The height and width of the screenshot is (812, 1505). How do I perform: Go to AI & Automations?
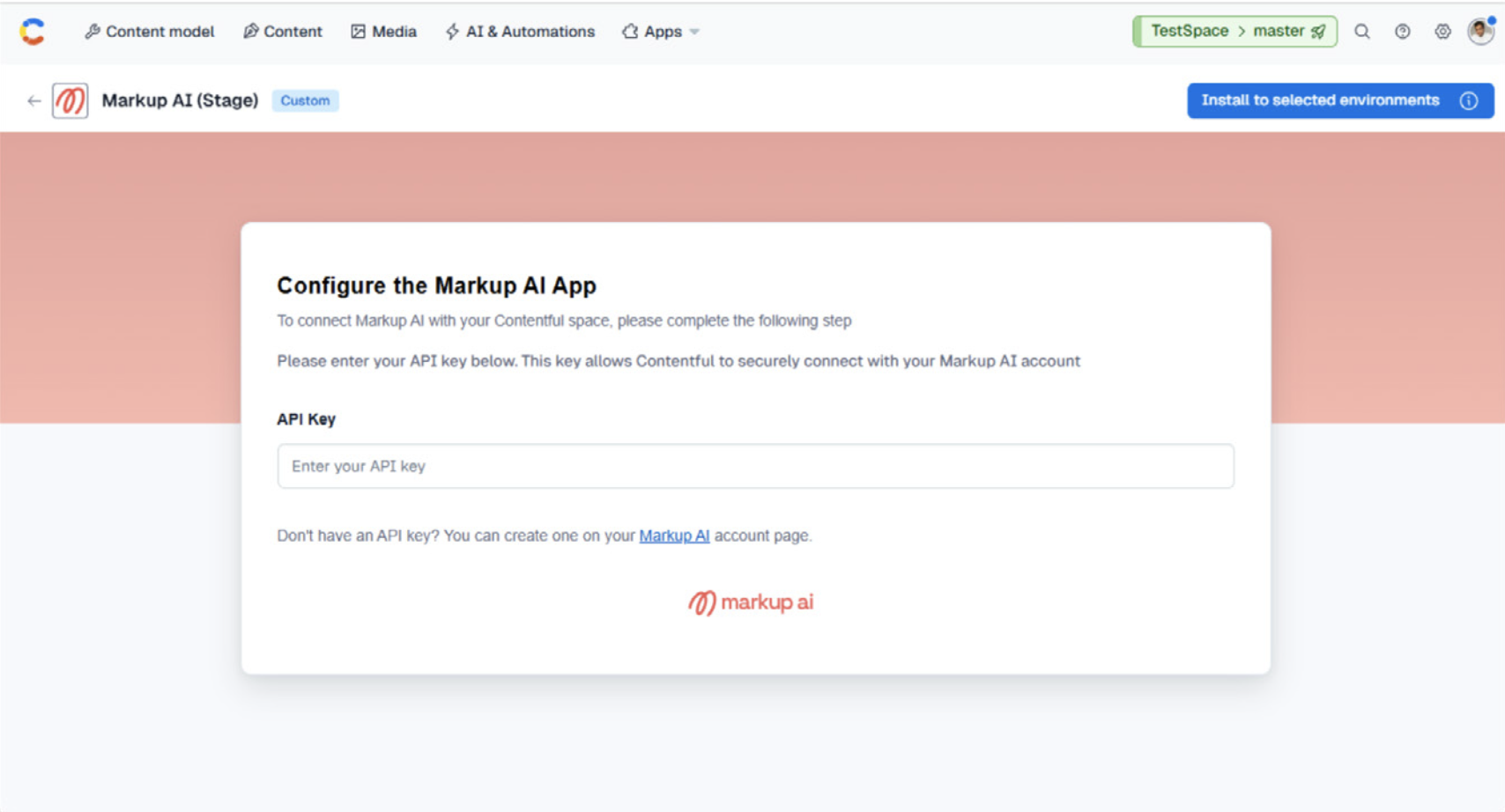point(520,32)
